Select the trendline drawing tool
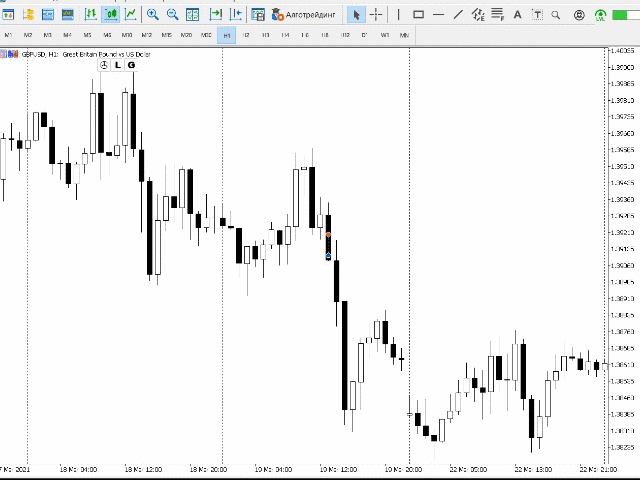640x480 pixels. pyautogui.click(x=458, y=15)
